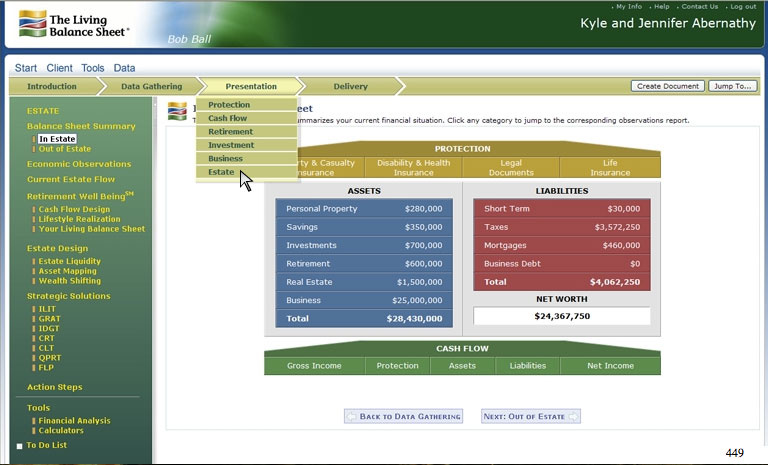Click Disability & Health Insurance category

click(x=413, y=168)
